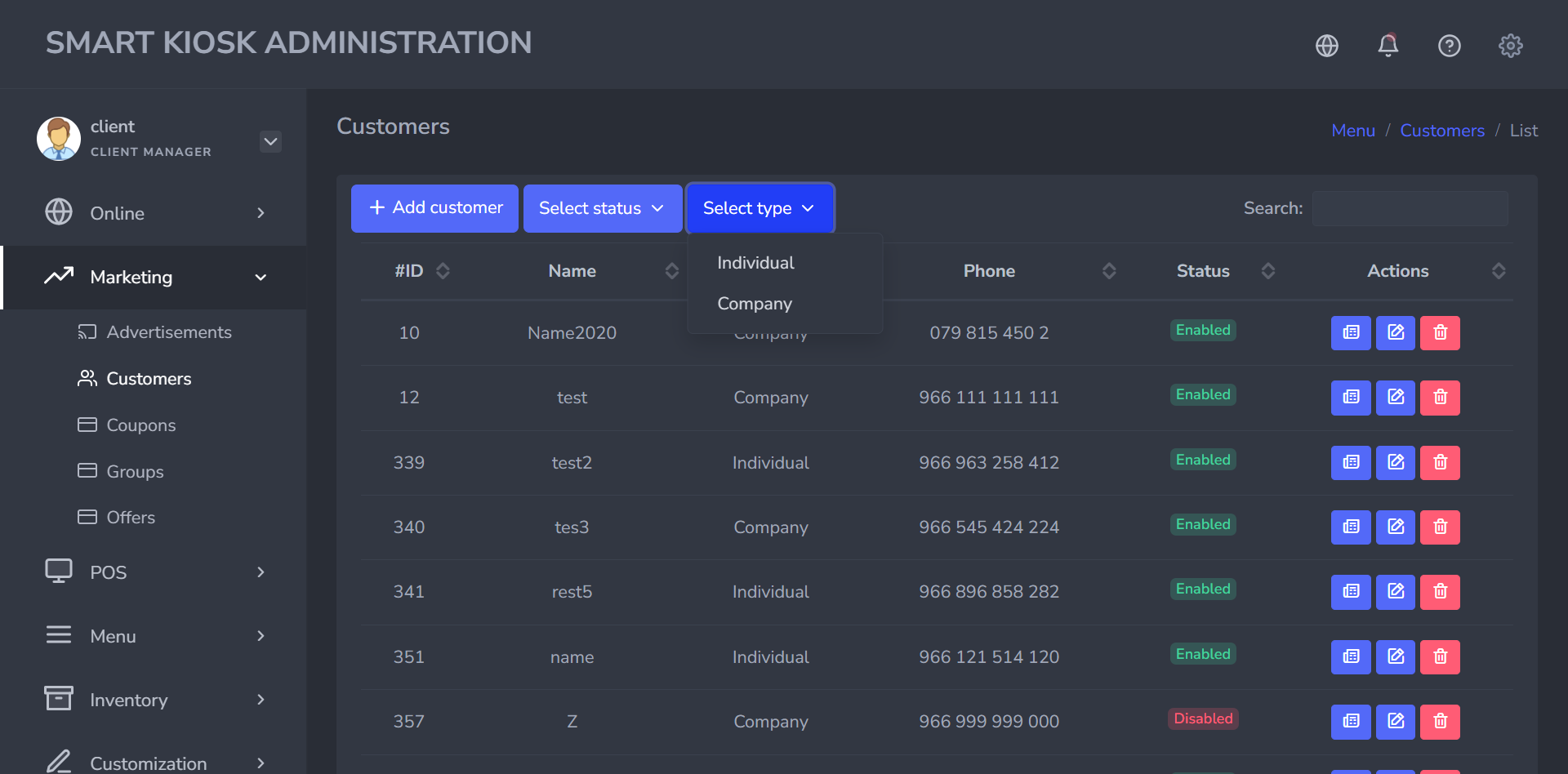
Task: View details of customer test2
Action: pos(1351,463)
